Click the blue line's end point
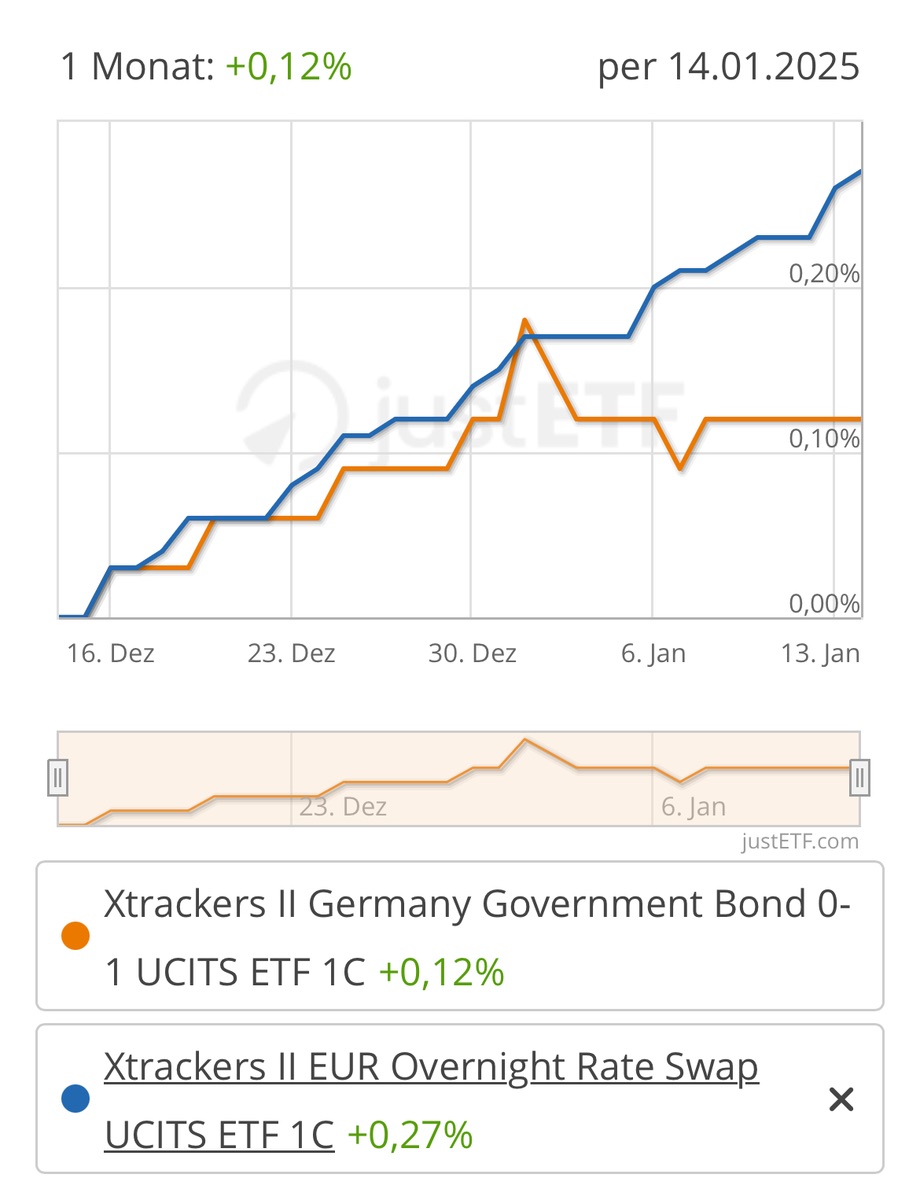Screen dimensions: 920x1200 [860, 172]
